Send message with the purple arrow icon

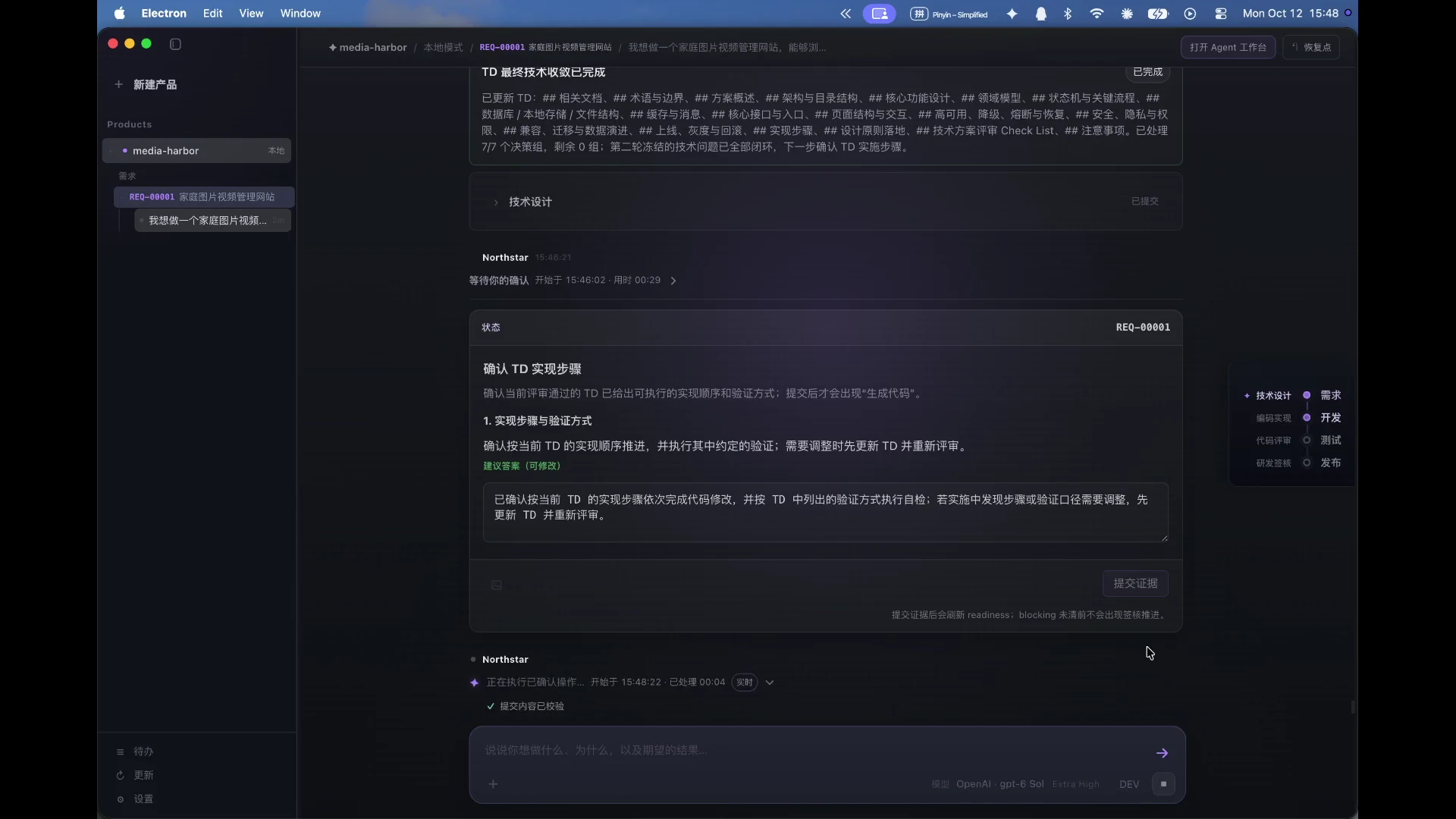point(1162,753)
